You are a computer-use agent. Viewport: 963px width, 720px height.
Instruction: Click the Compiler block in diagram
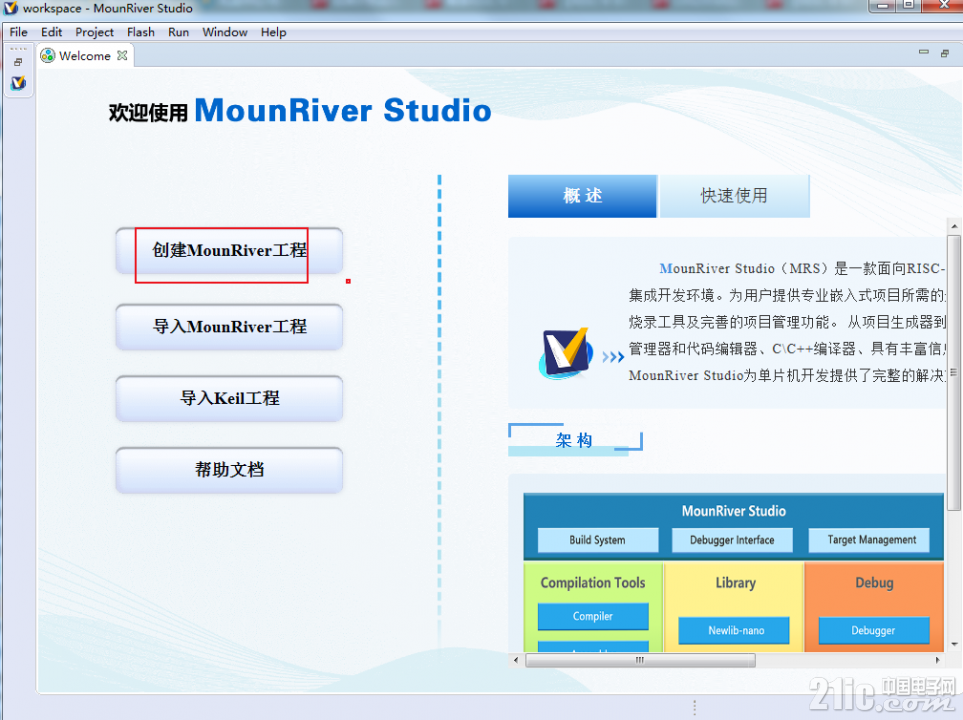tap(593, 616)
